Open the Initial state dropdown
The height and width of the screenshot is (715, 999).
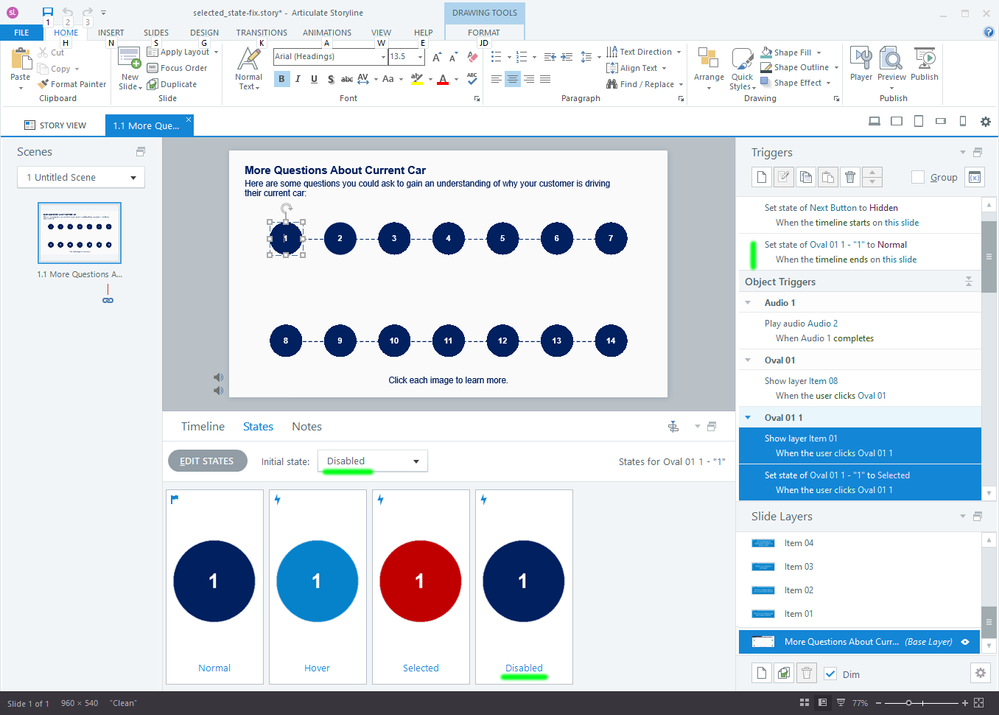[372, 461]
